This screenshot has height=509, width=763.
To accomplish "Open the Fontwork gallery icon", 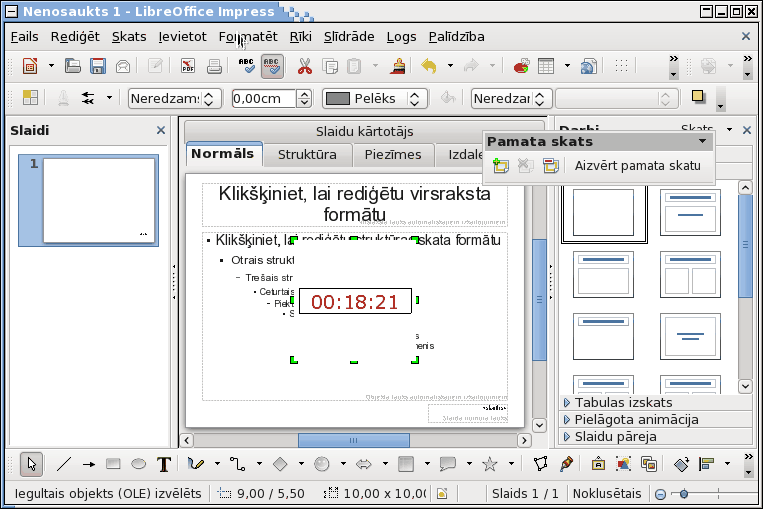I will coord(598,464).
